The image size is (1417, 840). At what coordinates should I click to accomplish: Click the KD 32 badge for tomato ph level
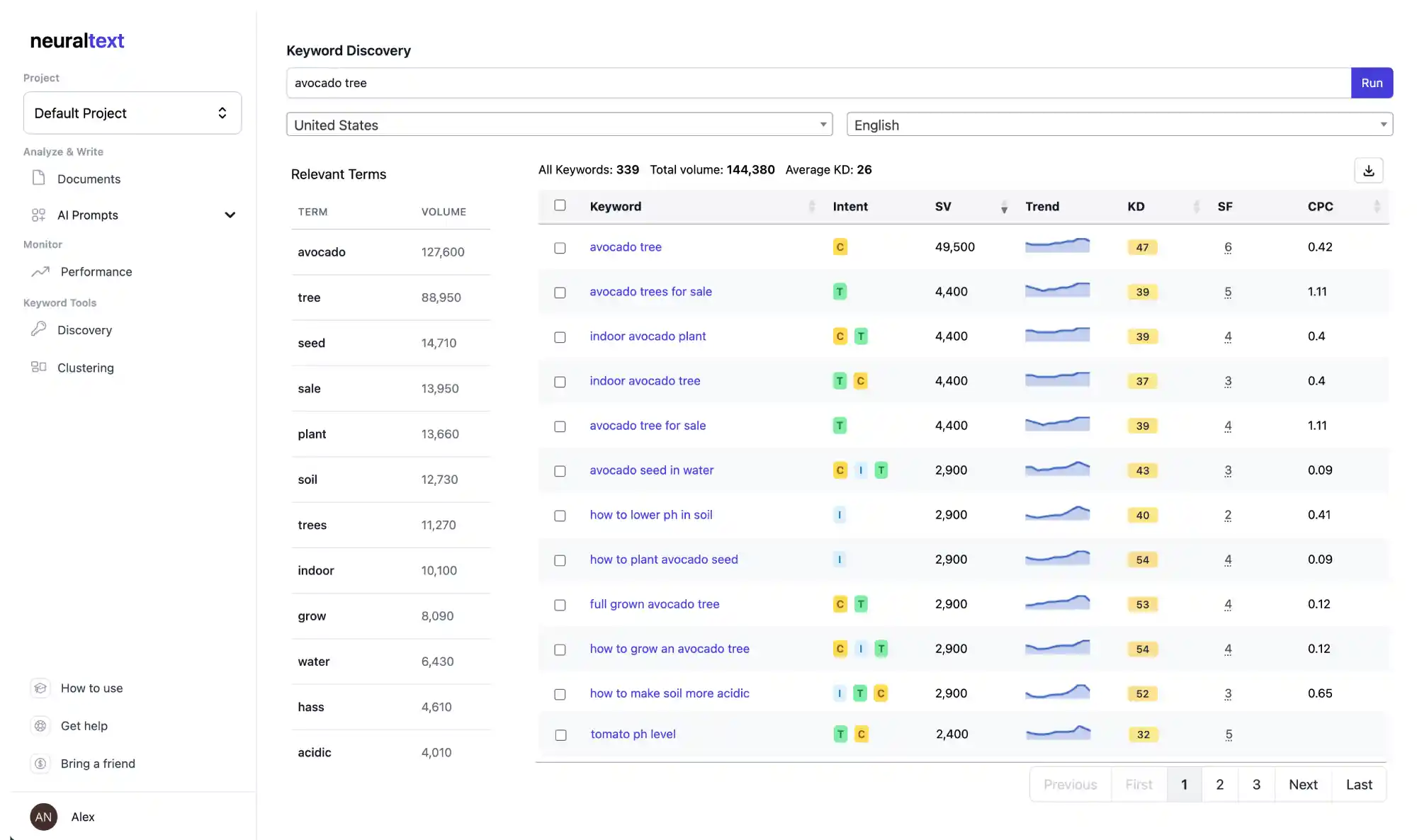click(x=1143, y=734)
